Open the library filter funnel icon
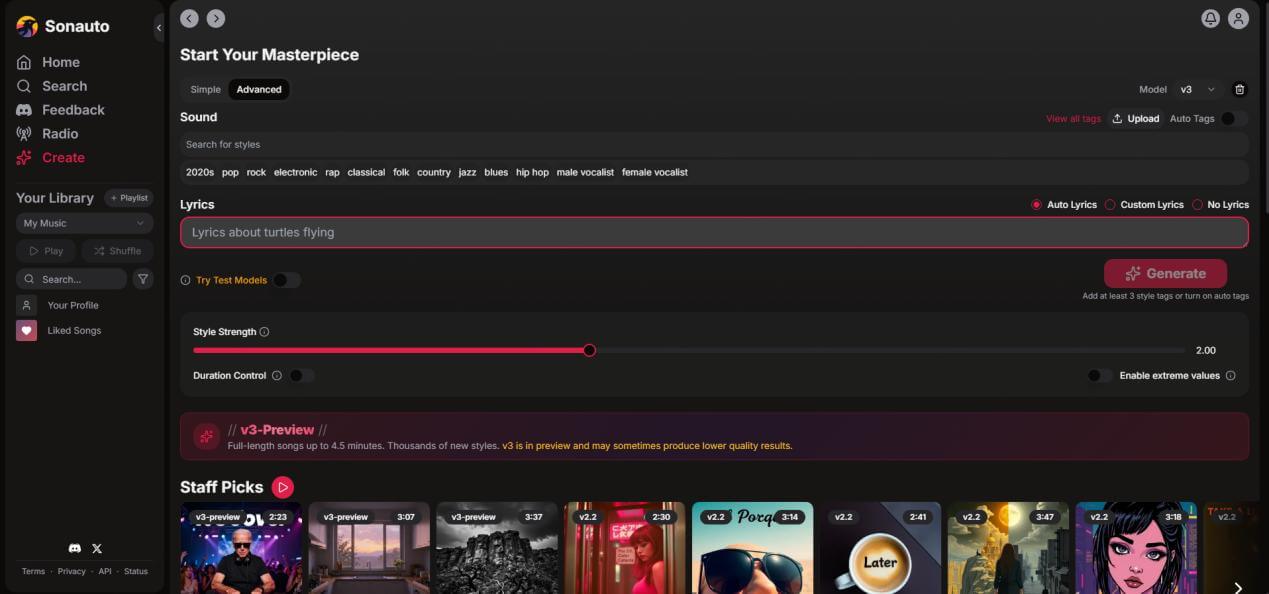The width and height of the screenshot is (1269, 594). (x=143, y=280)
